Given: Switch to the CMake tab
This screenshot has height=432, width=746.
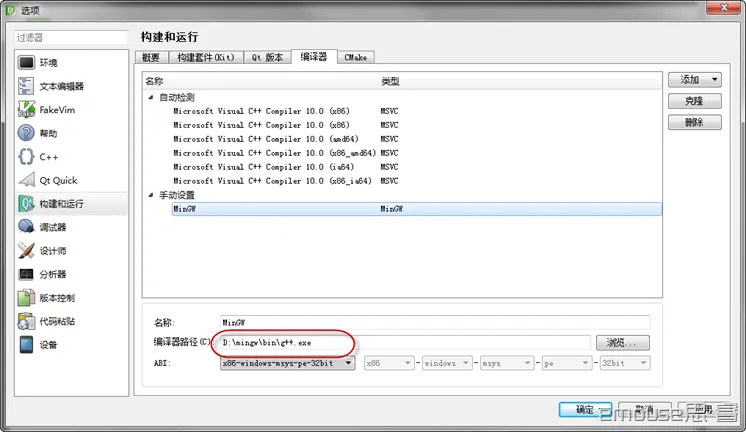Looking at the screenshot, I should [355, 58].
